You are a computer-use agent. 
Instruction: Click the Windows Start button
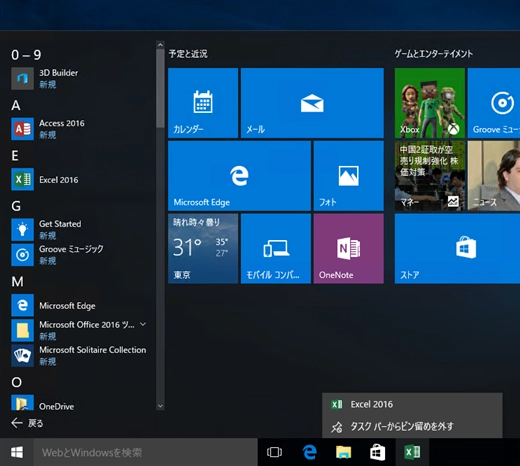tap(17, 452)
